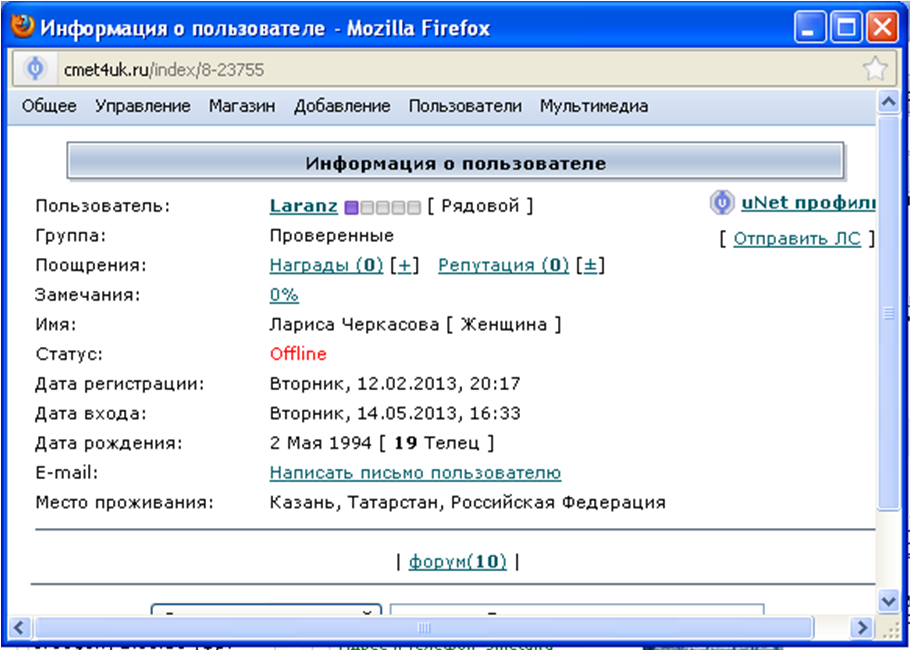This screenshot has width=911, height=651.
Task: Click Написать письмо пользователю link
Action: click(415, 473)
